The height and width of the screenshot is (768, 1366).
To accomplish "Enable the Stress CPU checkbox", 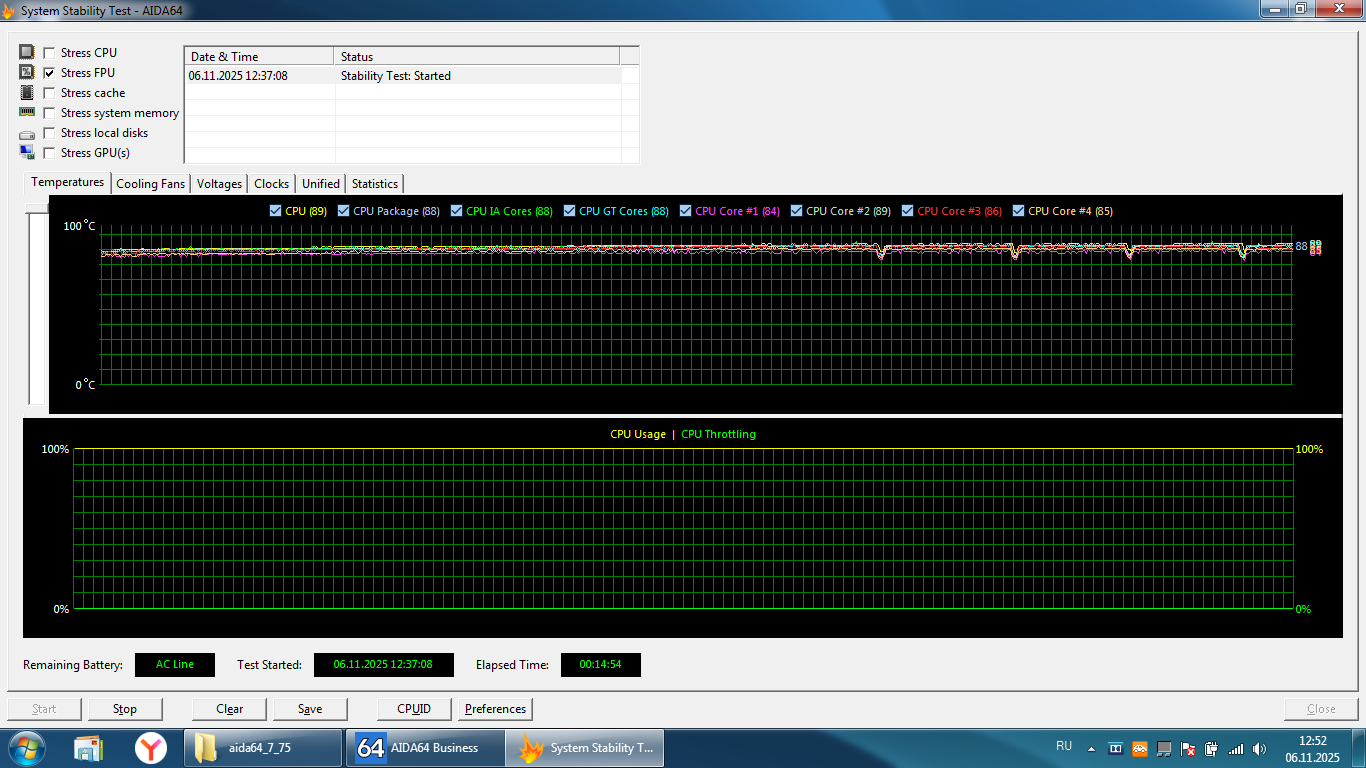I will (49, 53).
